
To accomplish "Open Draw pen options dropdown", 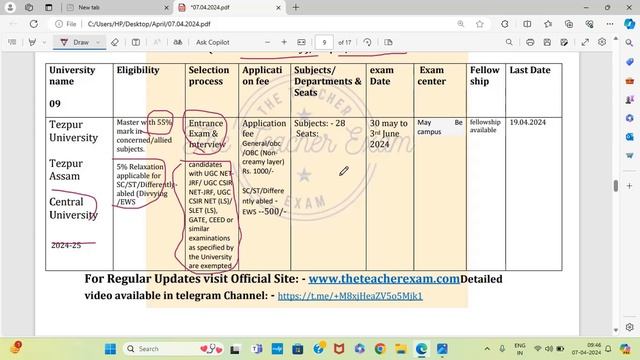I will pyautogui.click(x=98, y=42).
